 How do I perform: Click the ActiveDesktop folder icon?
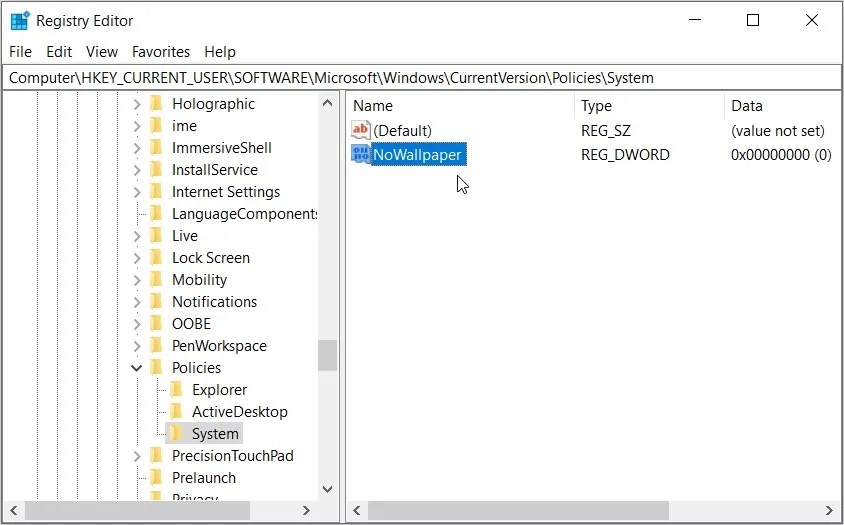point(176,411)
